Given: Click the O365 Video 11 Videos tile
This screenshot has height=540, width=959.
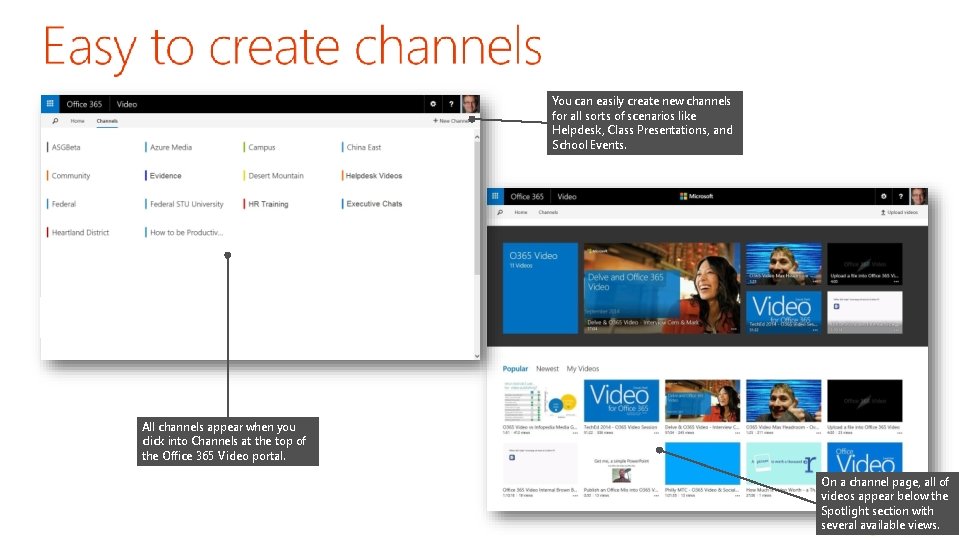Looking at the screenshot, I should 540,288.
